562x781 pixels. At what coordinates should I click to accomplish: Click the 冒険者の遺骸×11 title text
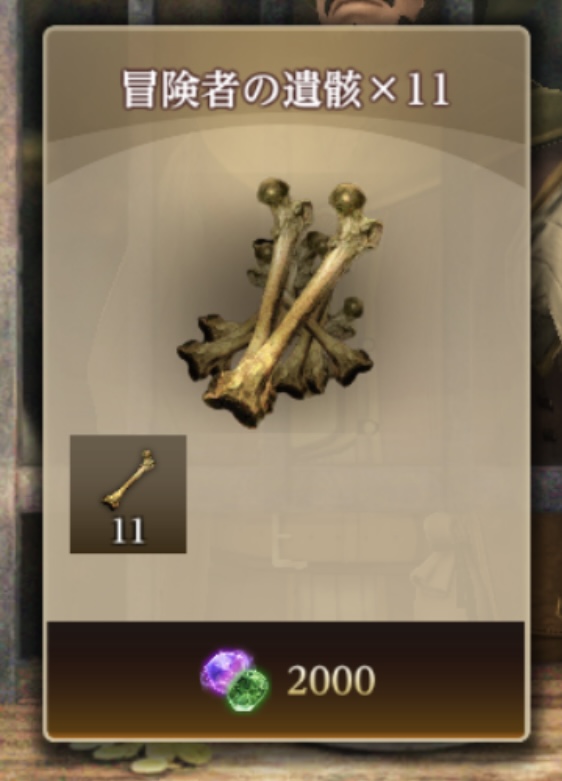(286, 90)
